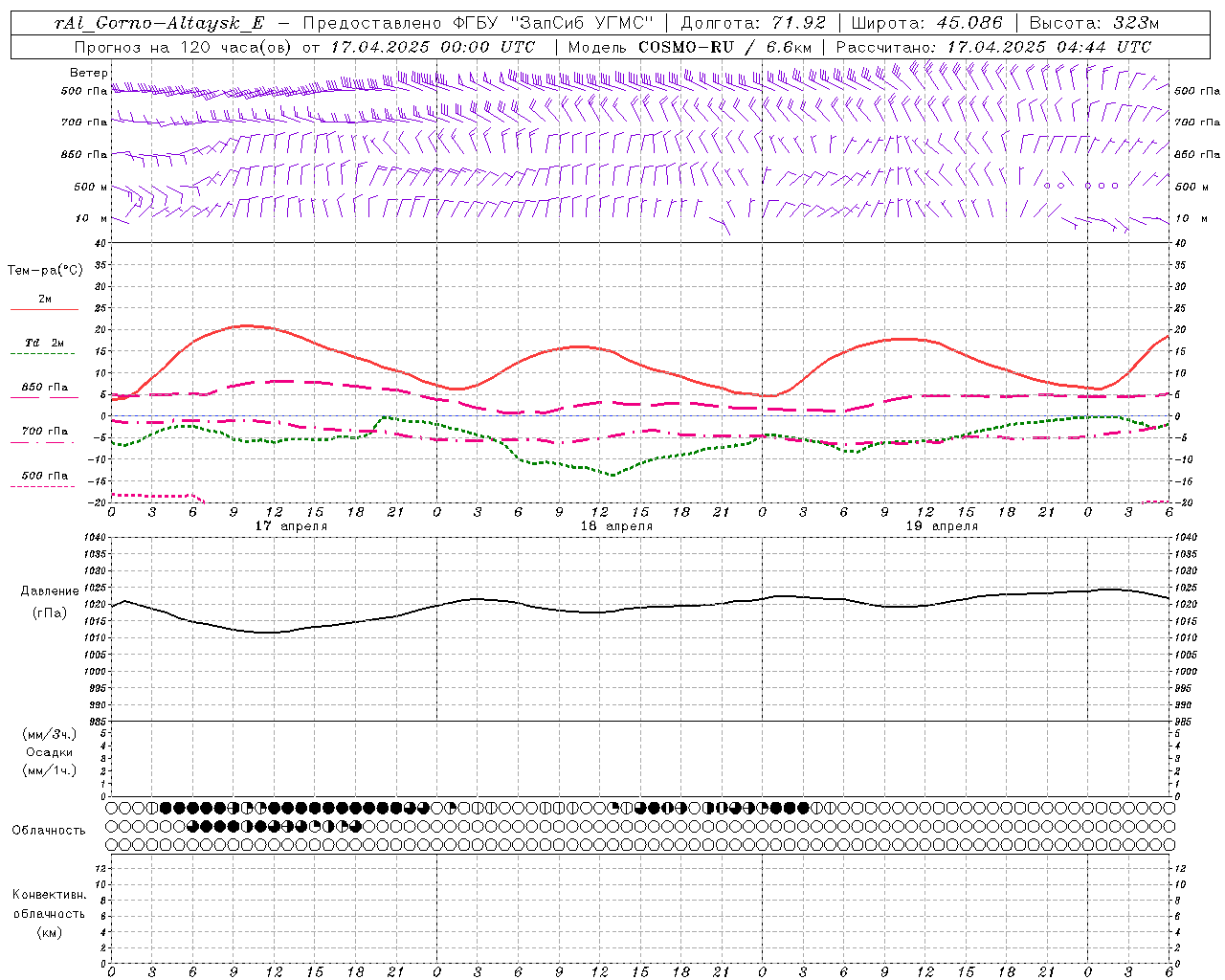The height and width of the screenshot is (980, 1225).
Task: Click the 19 апреля date label
Action: [x=942, y=526]
